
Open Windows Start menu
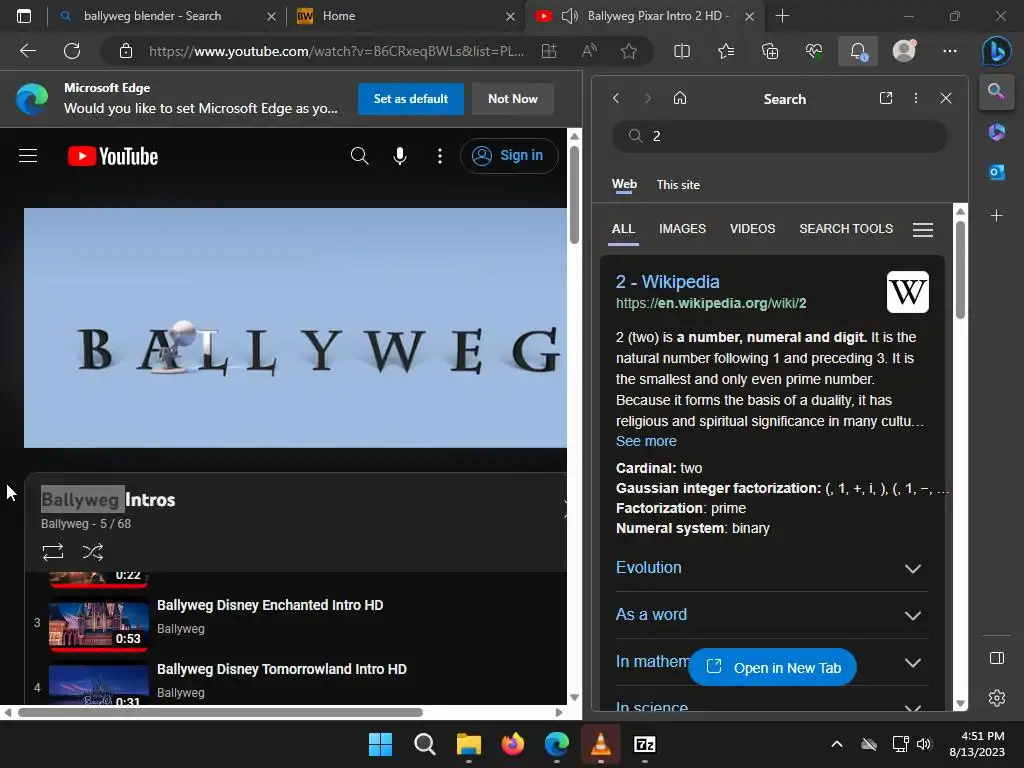tap(380, 744)
